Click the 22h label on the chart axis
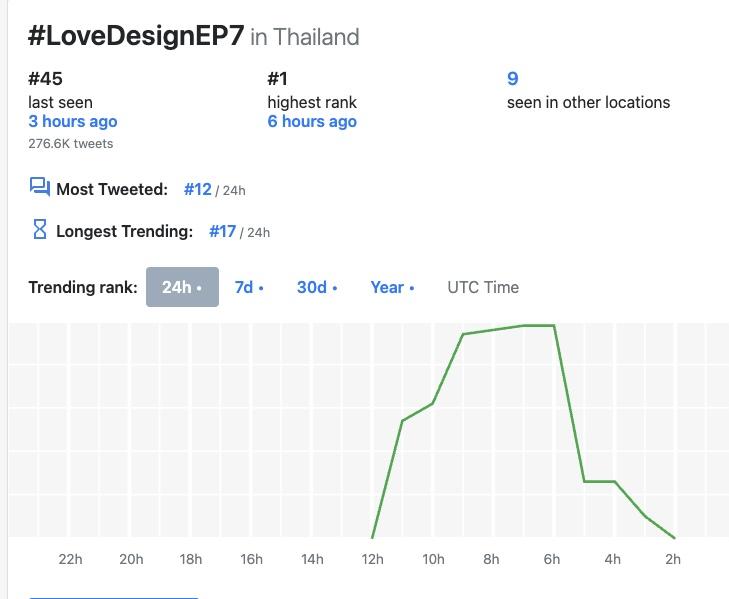 click(70, 559)
